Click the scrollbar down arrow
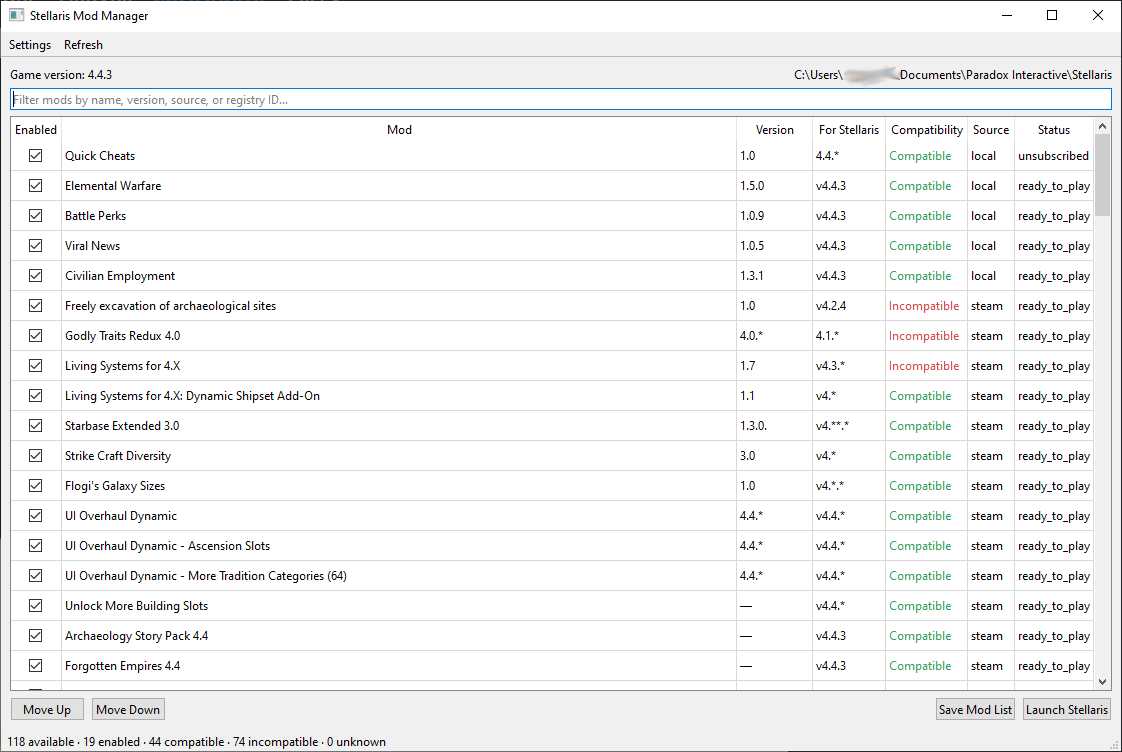 pos(1103,682)
